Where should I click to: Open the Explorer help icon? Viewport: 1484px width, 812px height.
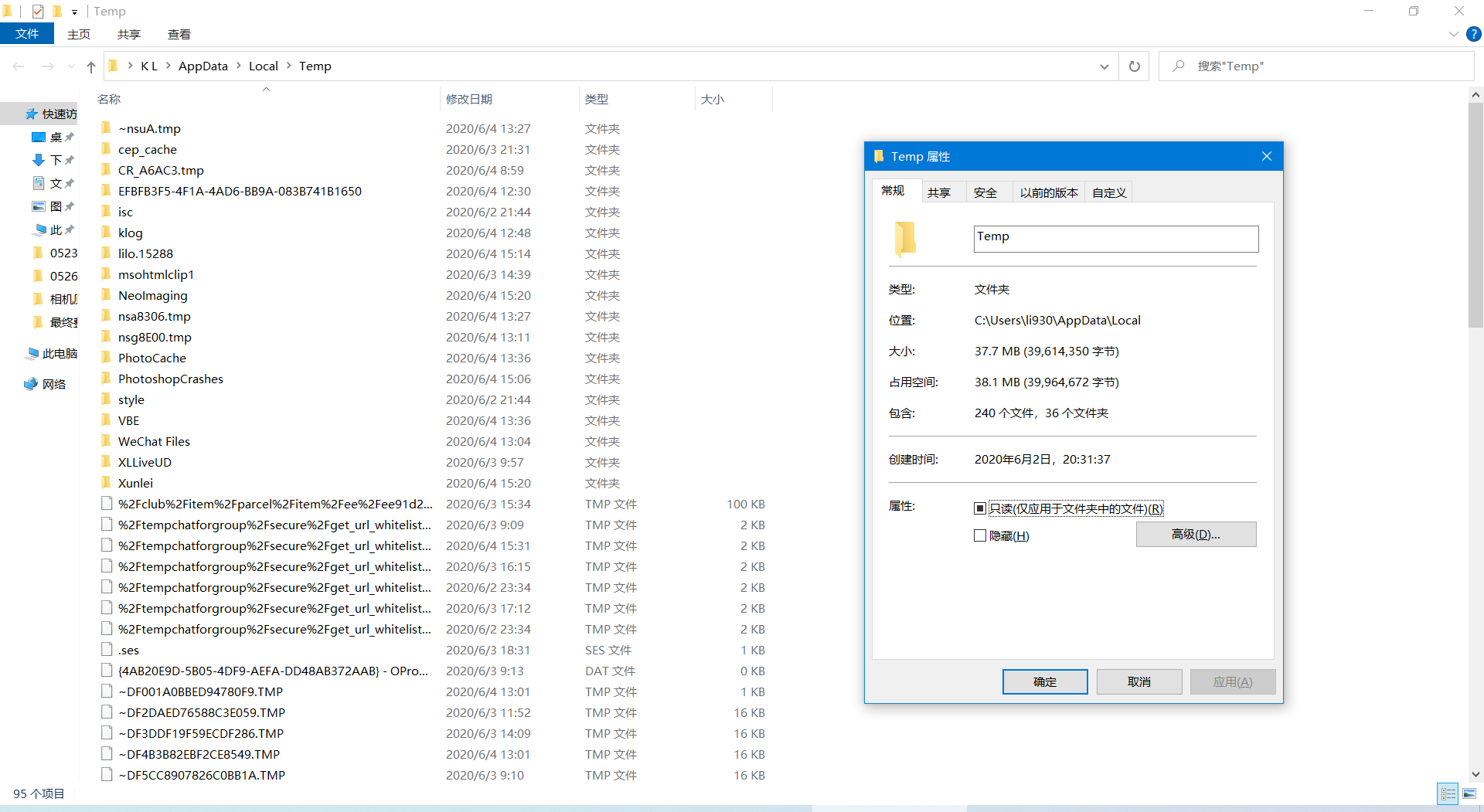click(1473, 34)
